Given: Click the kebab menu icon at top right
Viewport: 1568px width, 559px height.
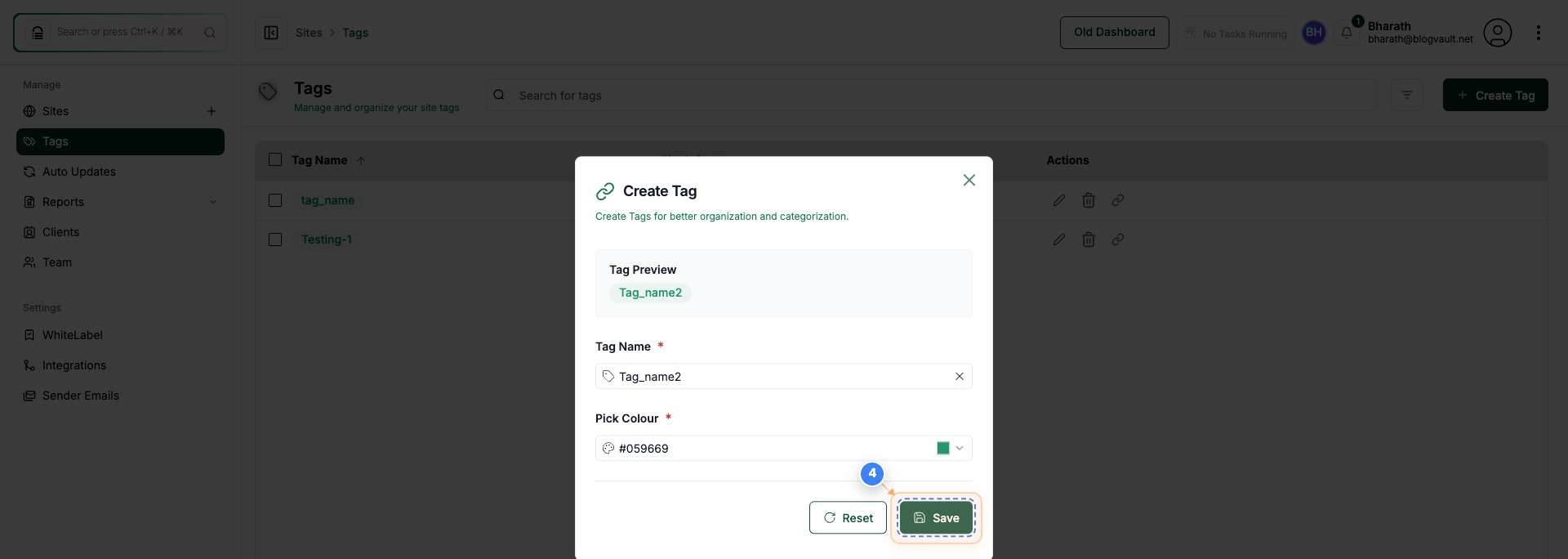Looking at the screenshot, I should tap(1540, 33).
